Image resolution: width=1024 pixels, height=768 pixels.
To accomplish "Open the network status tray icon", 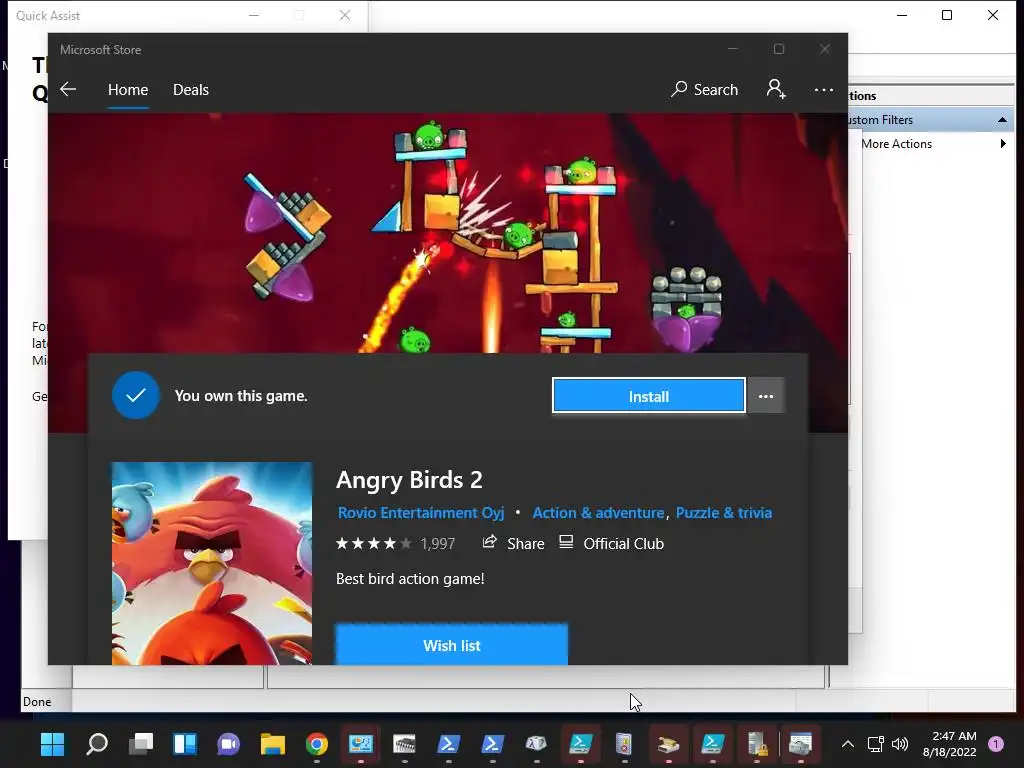I will 875,744.
